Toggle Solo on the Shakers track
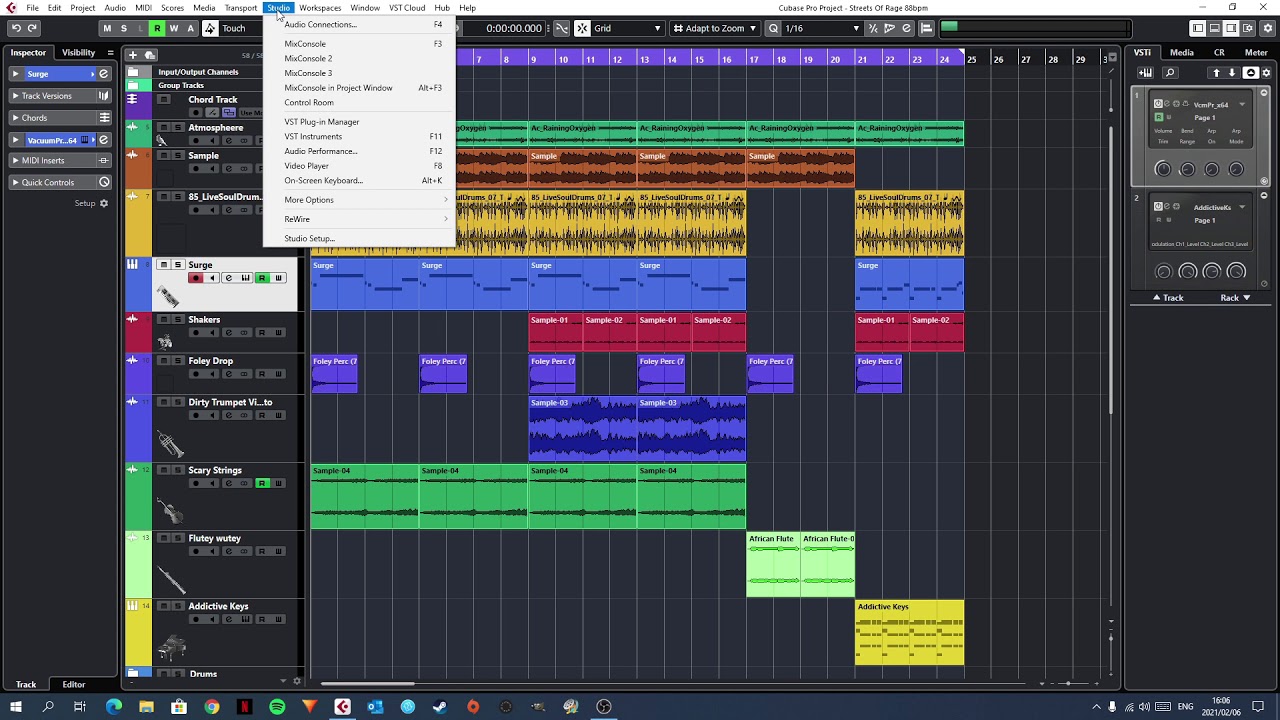This screenshot has height=720, width=1280. click(x=178, y=320)
